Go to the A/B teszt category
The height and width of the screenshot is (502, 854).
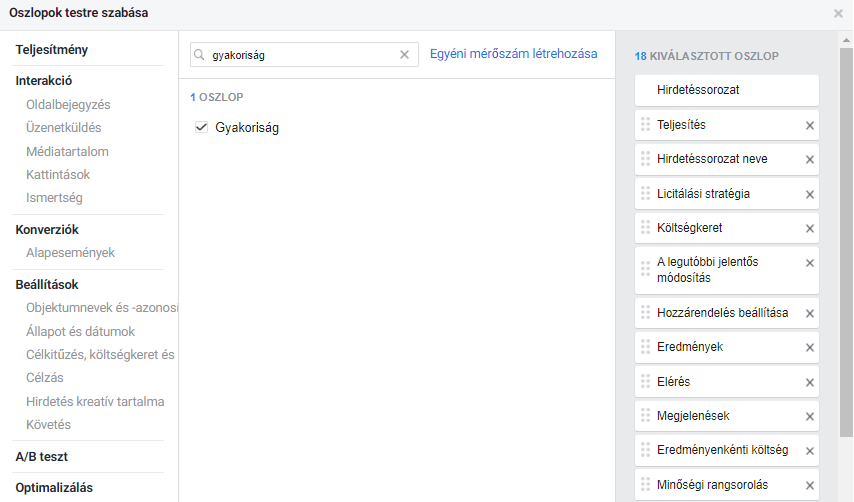point(42,456)
